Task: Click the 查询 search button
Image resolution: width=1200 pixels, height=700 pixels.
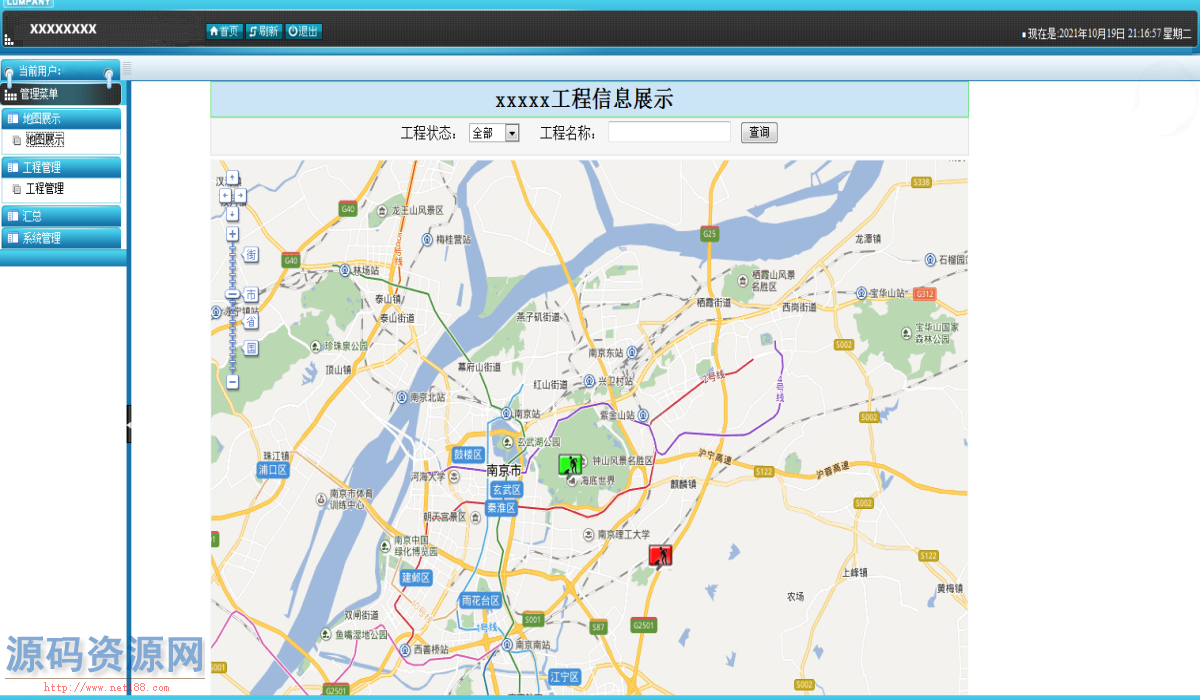Action: (759, 133)
